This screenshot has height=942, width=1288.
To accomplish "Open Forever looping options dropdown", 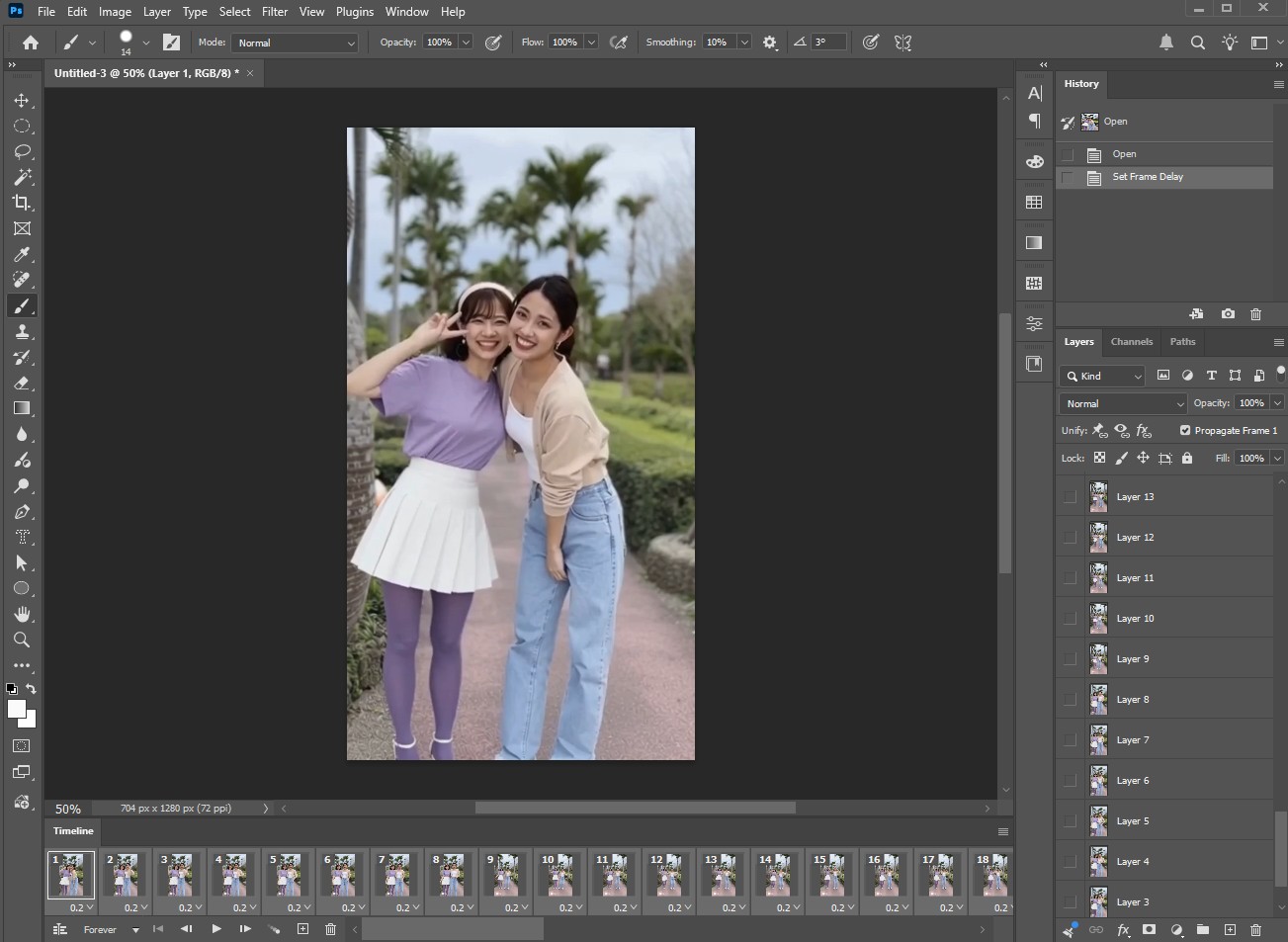I will tap(111, 930).
